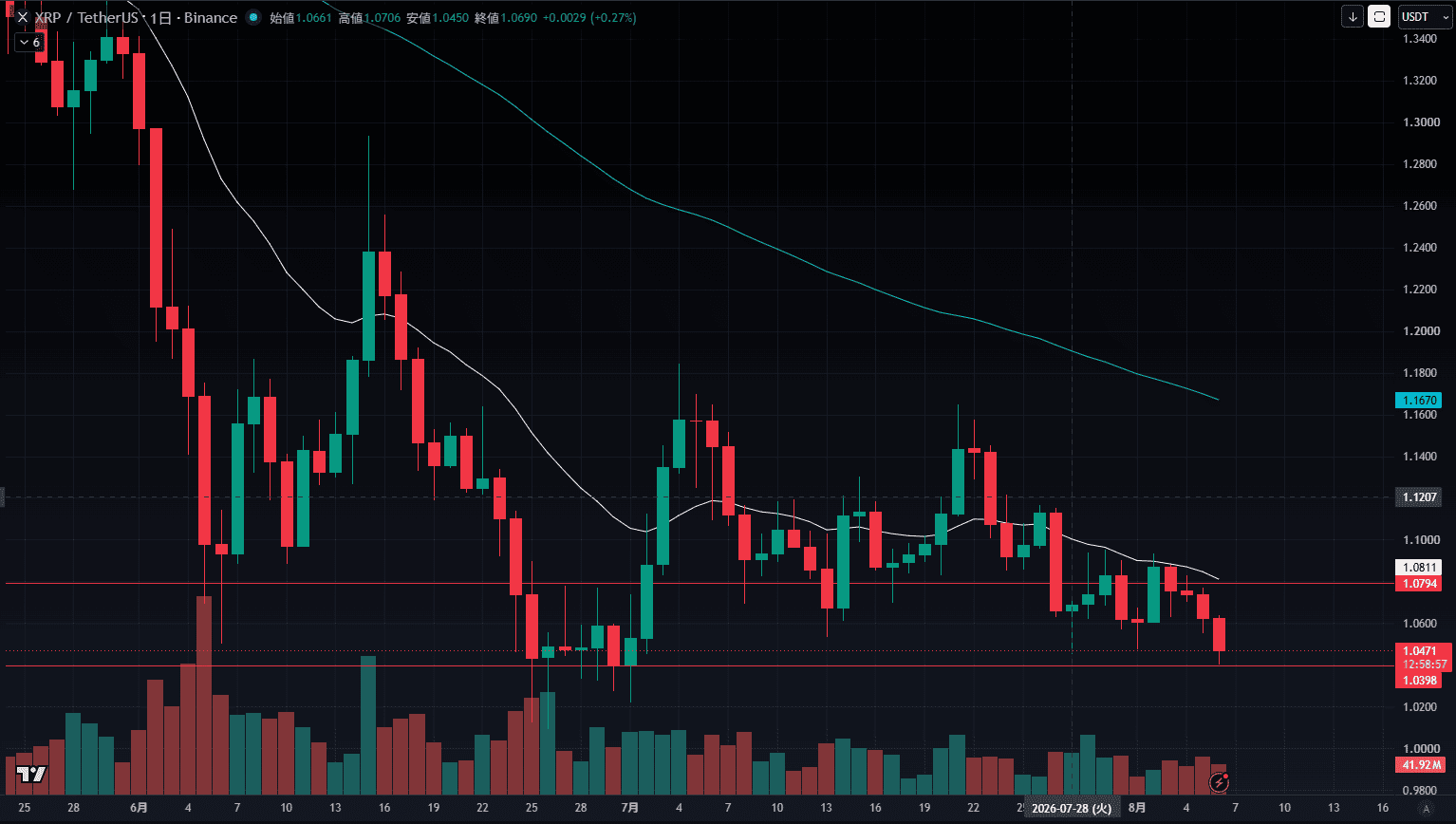Click the low value 安値 1.0450
Viewport: 1456px width, 824px height.
pyautogui.click(x=438, y=18)
